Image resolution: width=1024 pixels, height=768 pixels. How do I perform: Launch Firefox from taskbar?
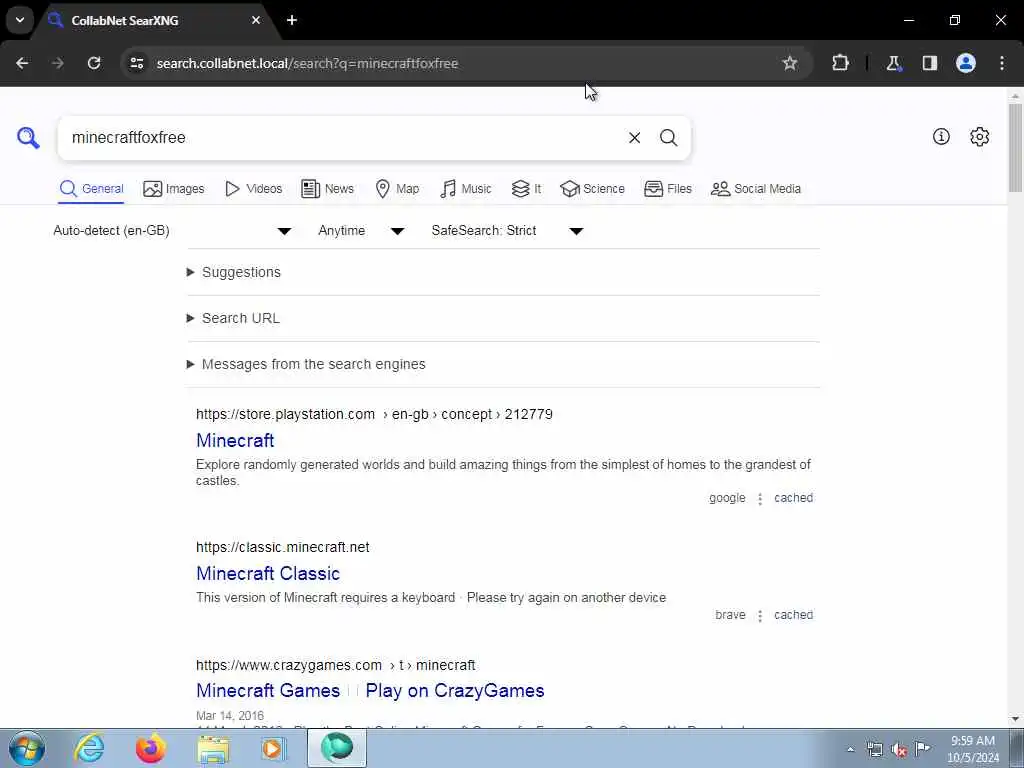(151, 748)
